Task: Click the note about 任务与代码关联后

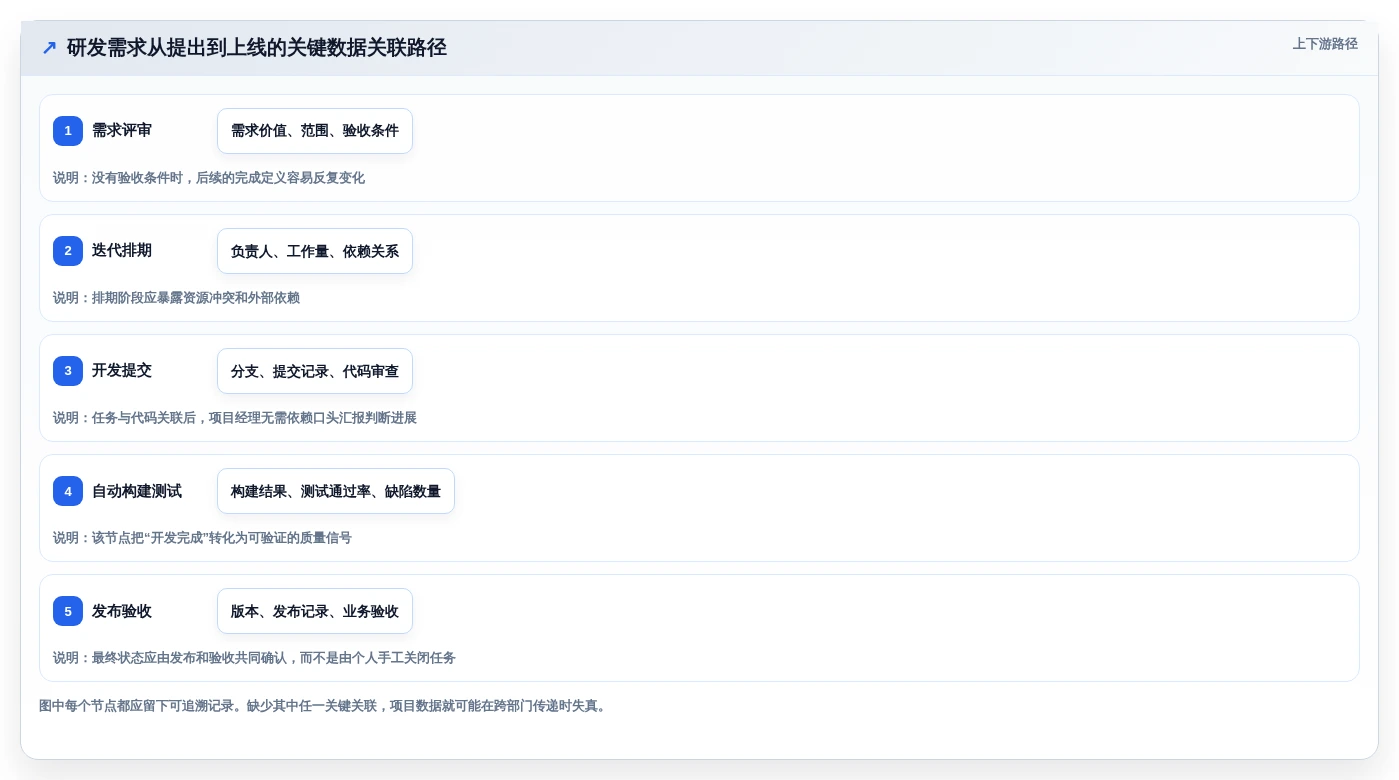Action: pyautogui.click(x=235, y=418)
